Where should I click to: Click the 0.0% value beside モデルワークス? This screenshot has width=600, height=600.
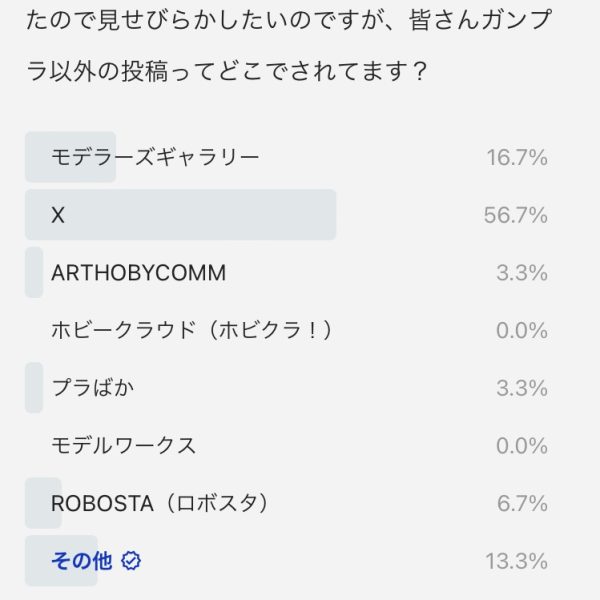click(x=521, y=446)
